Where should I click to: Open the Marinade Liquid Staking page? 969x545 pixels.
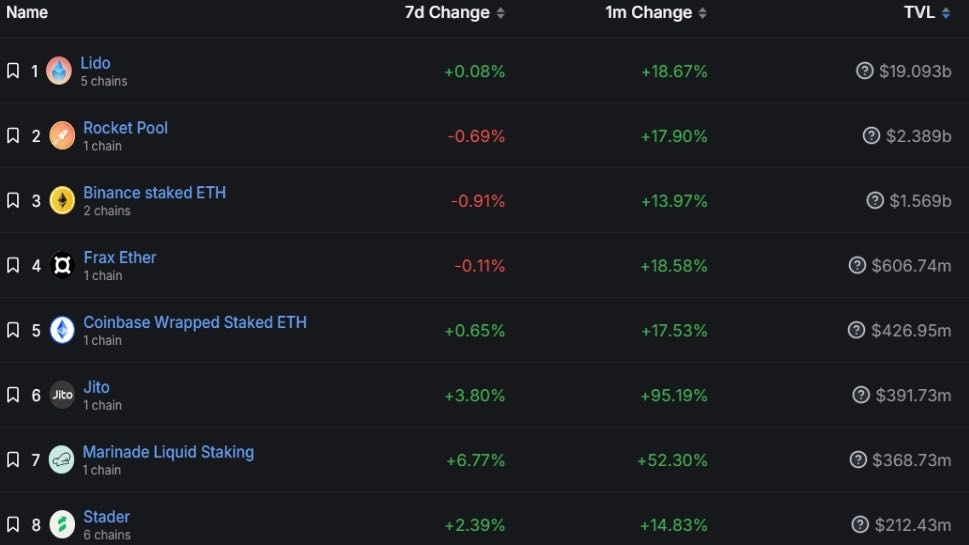coord(168,452)
